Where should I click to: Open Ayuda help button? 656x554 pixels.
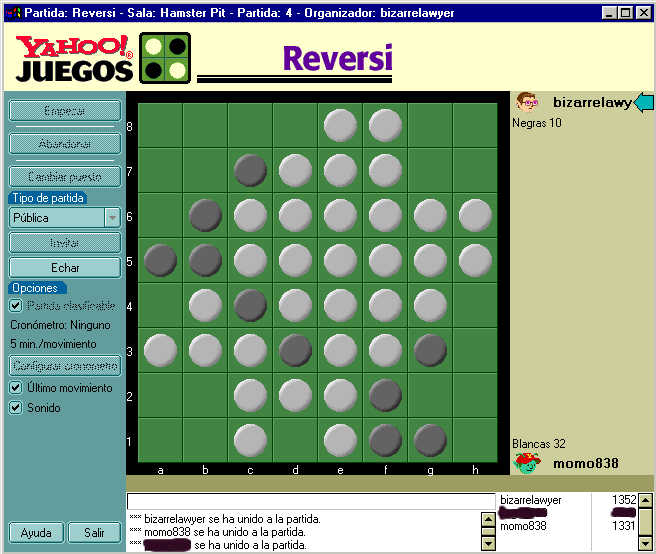coord(36,533)
